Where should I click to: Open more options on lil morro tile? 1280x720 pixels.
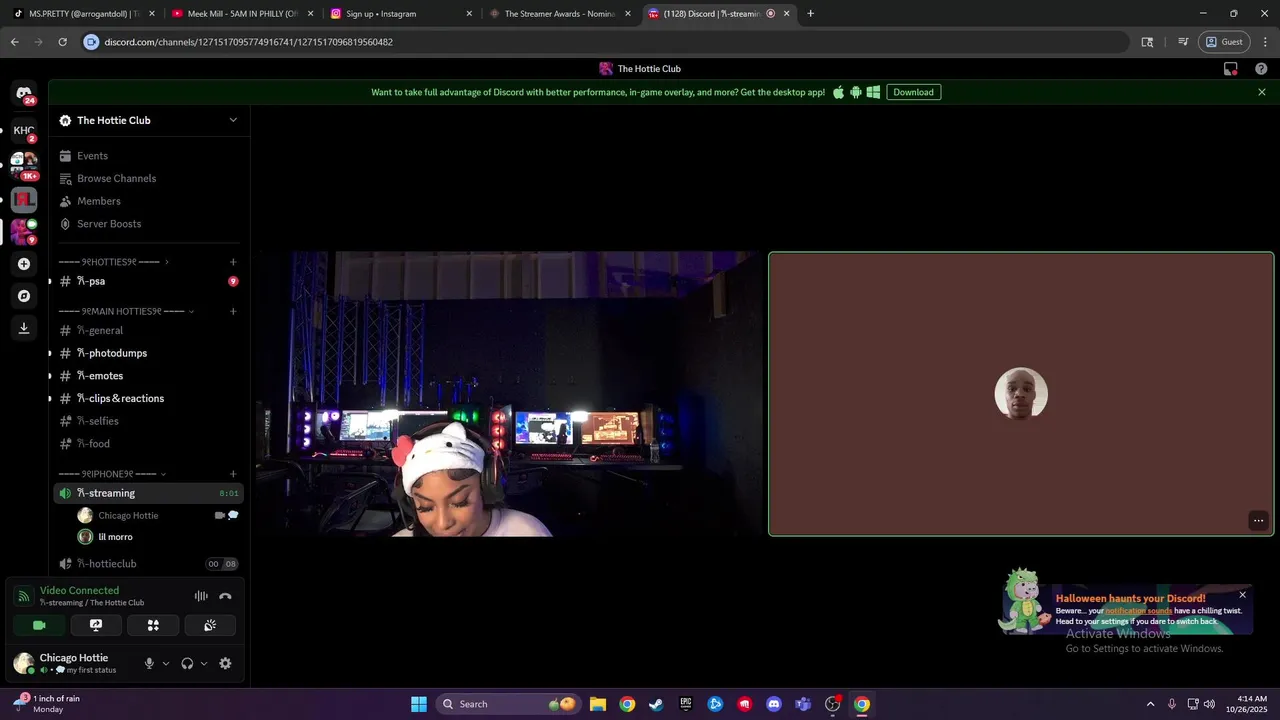point(1258,520)
